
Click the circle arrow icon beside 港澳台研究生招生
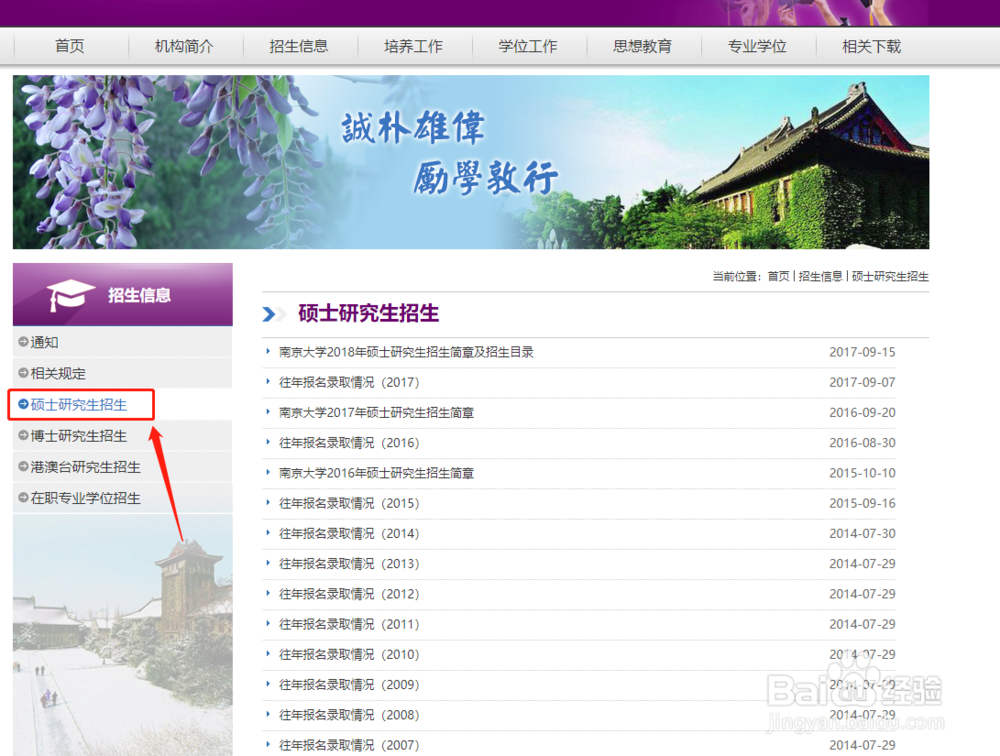[23, 467]
